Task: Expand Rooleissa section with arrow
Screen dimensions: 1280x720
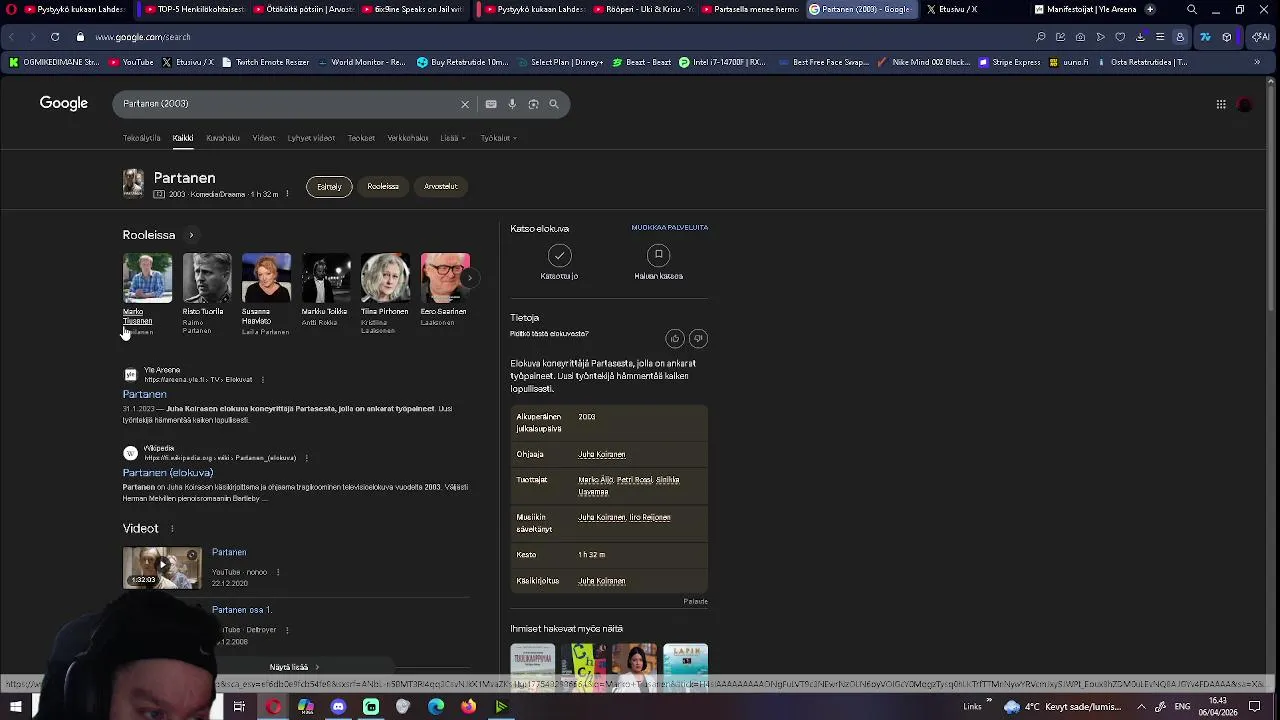Action: pos(191,235)
